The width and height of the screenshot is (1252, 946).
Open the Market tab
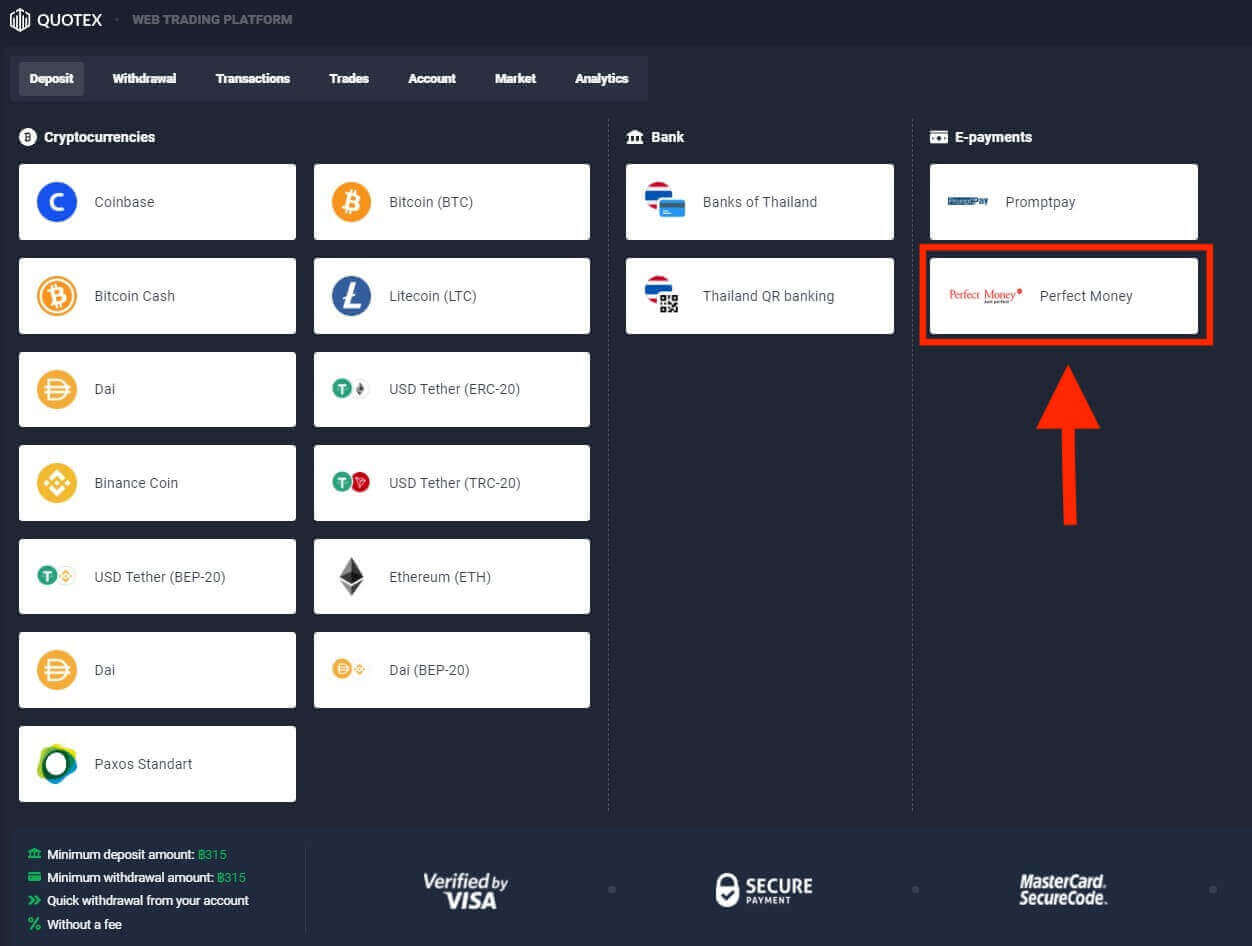[x=515, y=79]
